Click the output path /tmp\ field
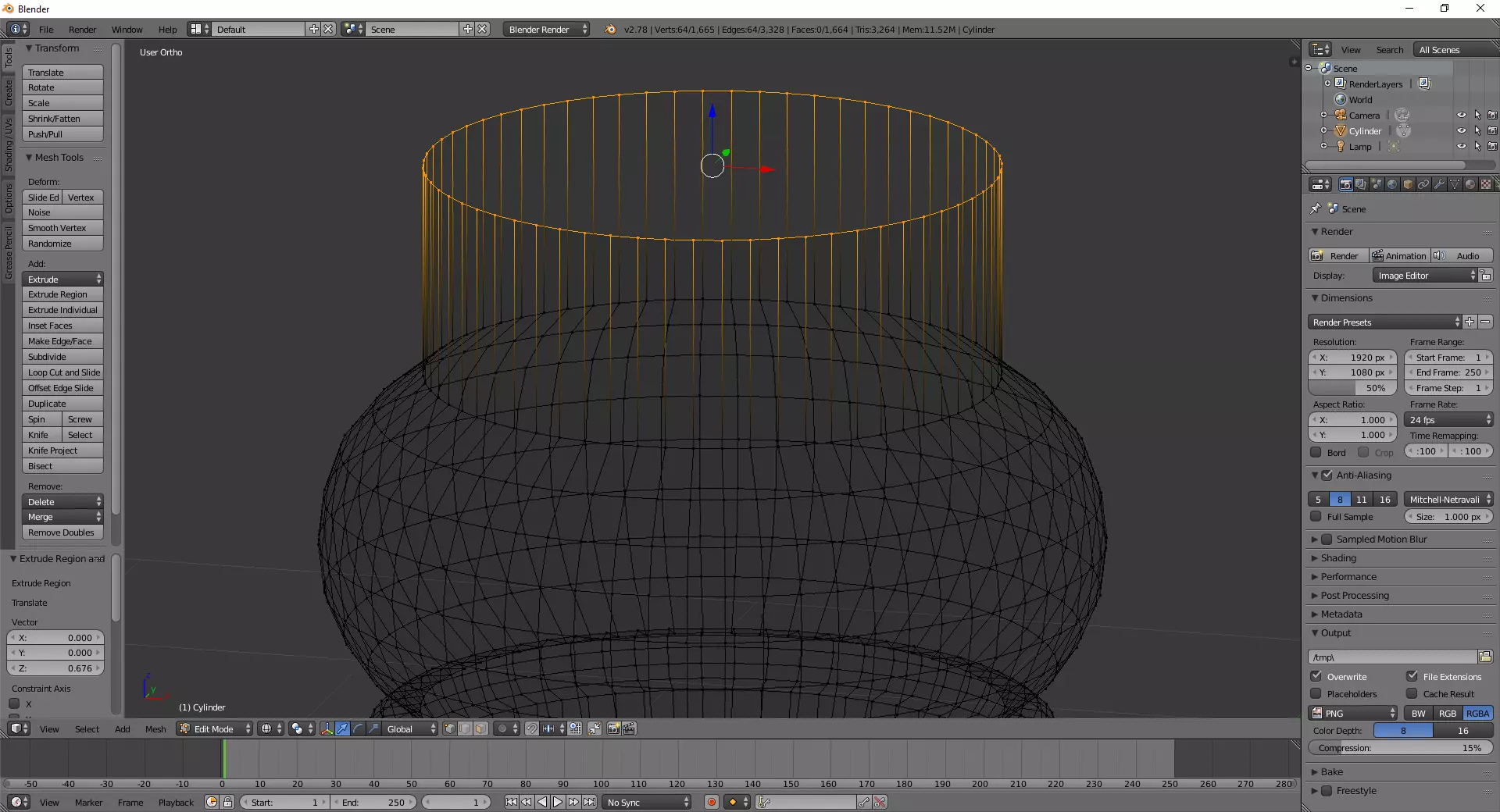The image size is (1500, 812). (1392, 657)
